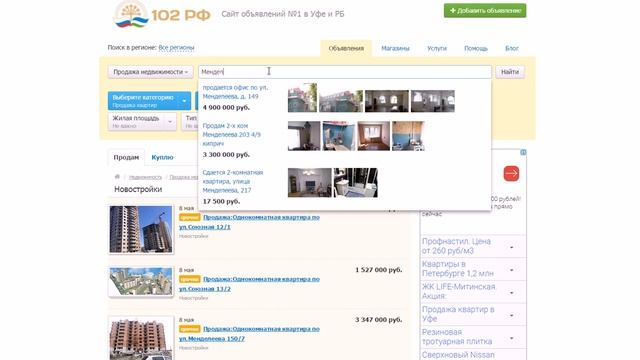The width and height of the screenshot is (640, 360).
Task: Click the срочно badge on Менделеева 150/7
Action: (x=190, y=329)
